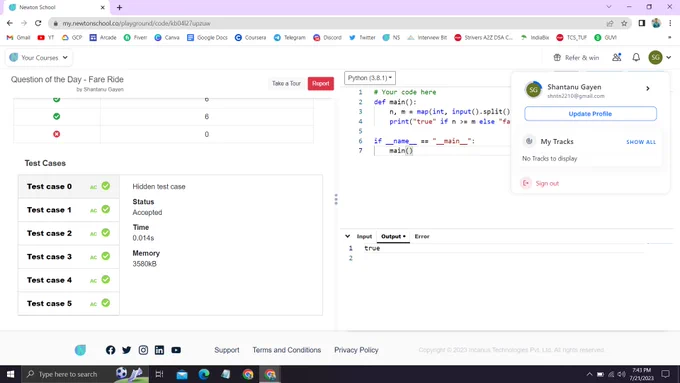Select Test case 5 tab
Viewport: 680px width, 383px height.
click(69, 304)
